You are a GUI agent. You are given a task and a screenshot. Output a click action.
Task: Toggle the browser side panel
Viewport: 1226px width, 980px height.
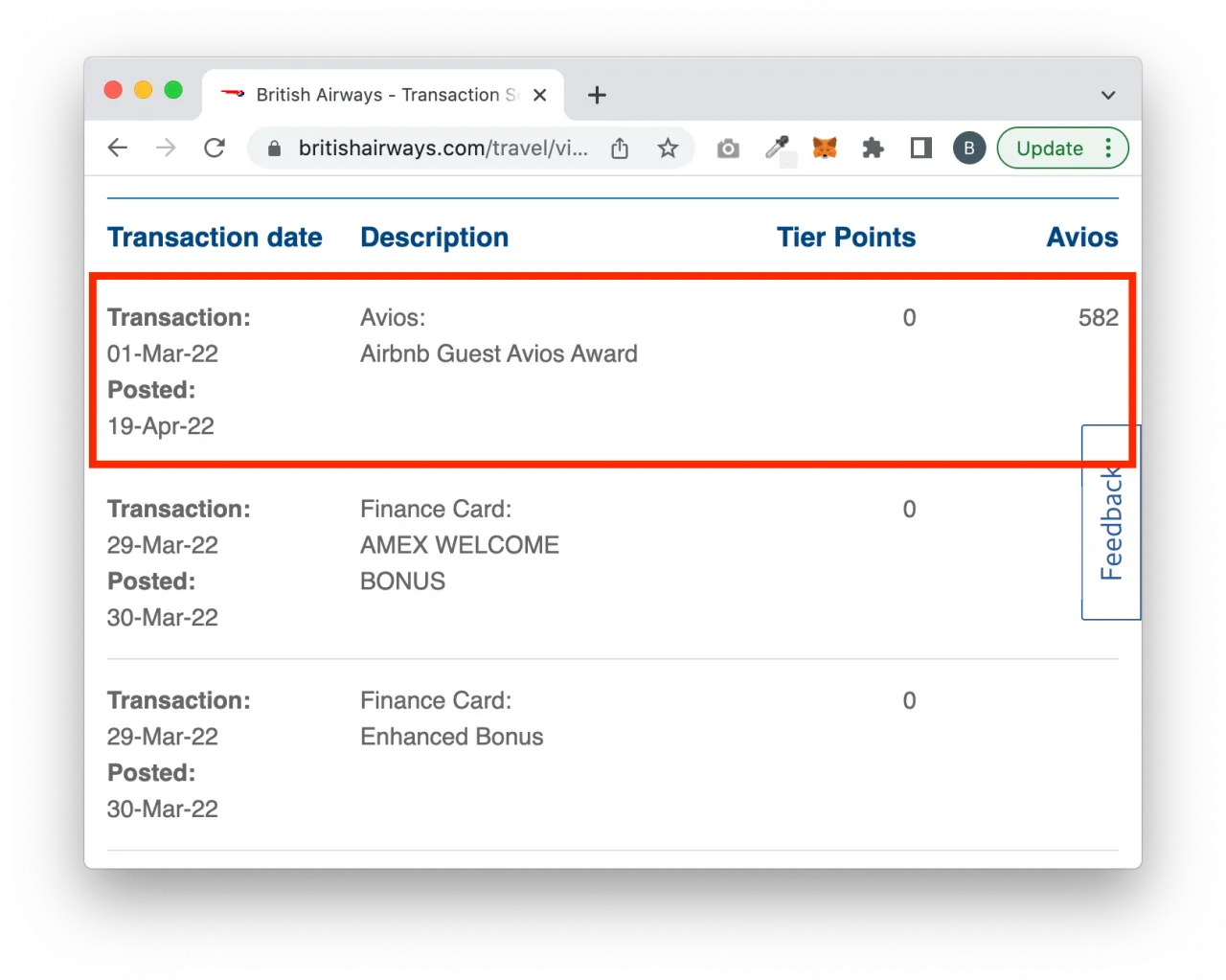pyautogui.click(x=921, y=148)
